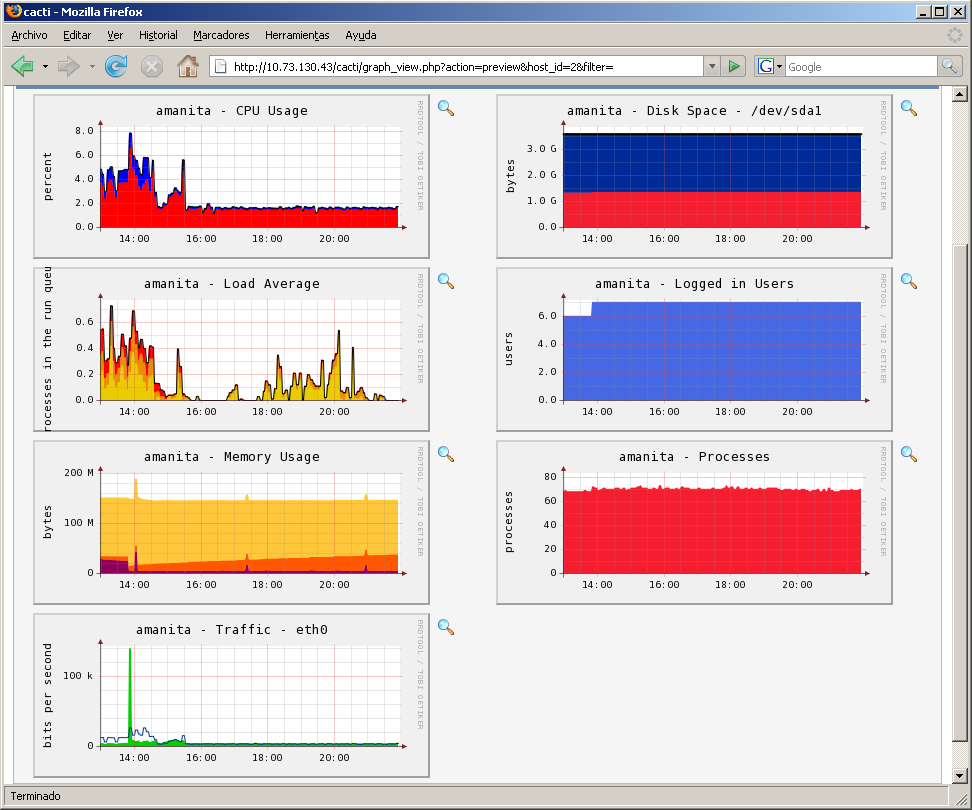Click magnifier beside Logged in Users graph
This screenshot has height=810, width=972.
click(909, 281)
